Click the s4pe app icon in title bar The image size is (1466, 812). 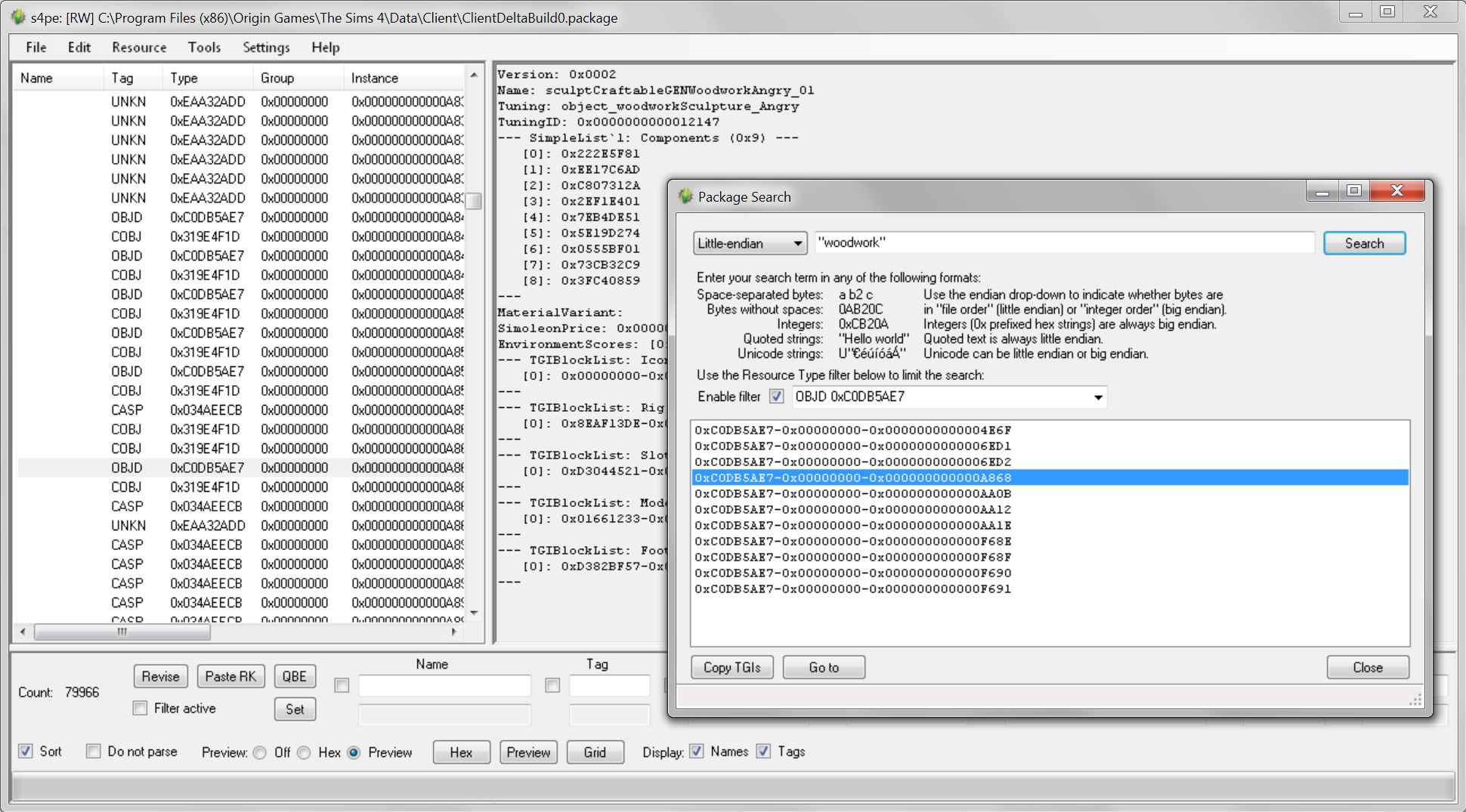18,17
